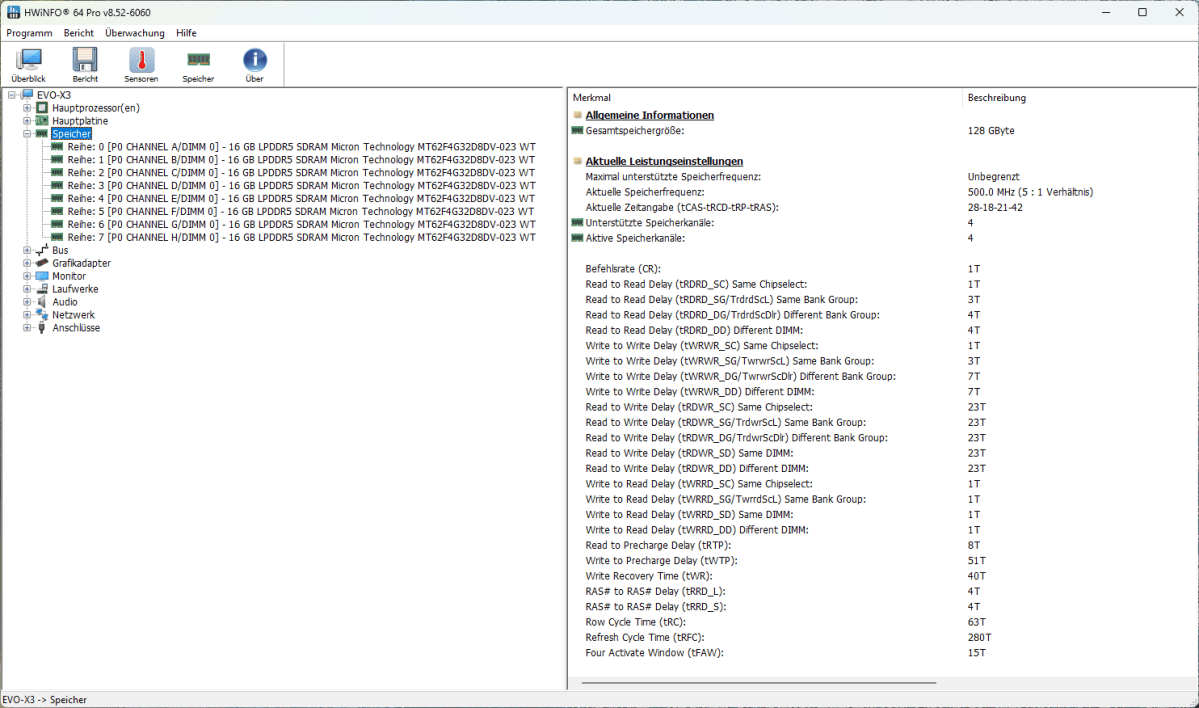Click the Monitor icon in tree
Screen dimensions: 1199x708
pos(42,276)
